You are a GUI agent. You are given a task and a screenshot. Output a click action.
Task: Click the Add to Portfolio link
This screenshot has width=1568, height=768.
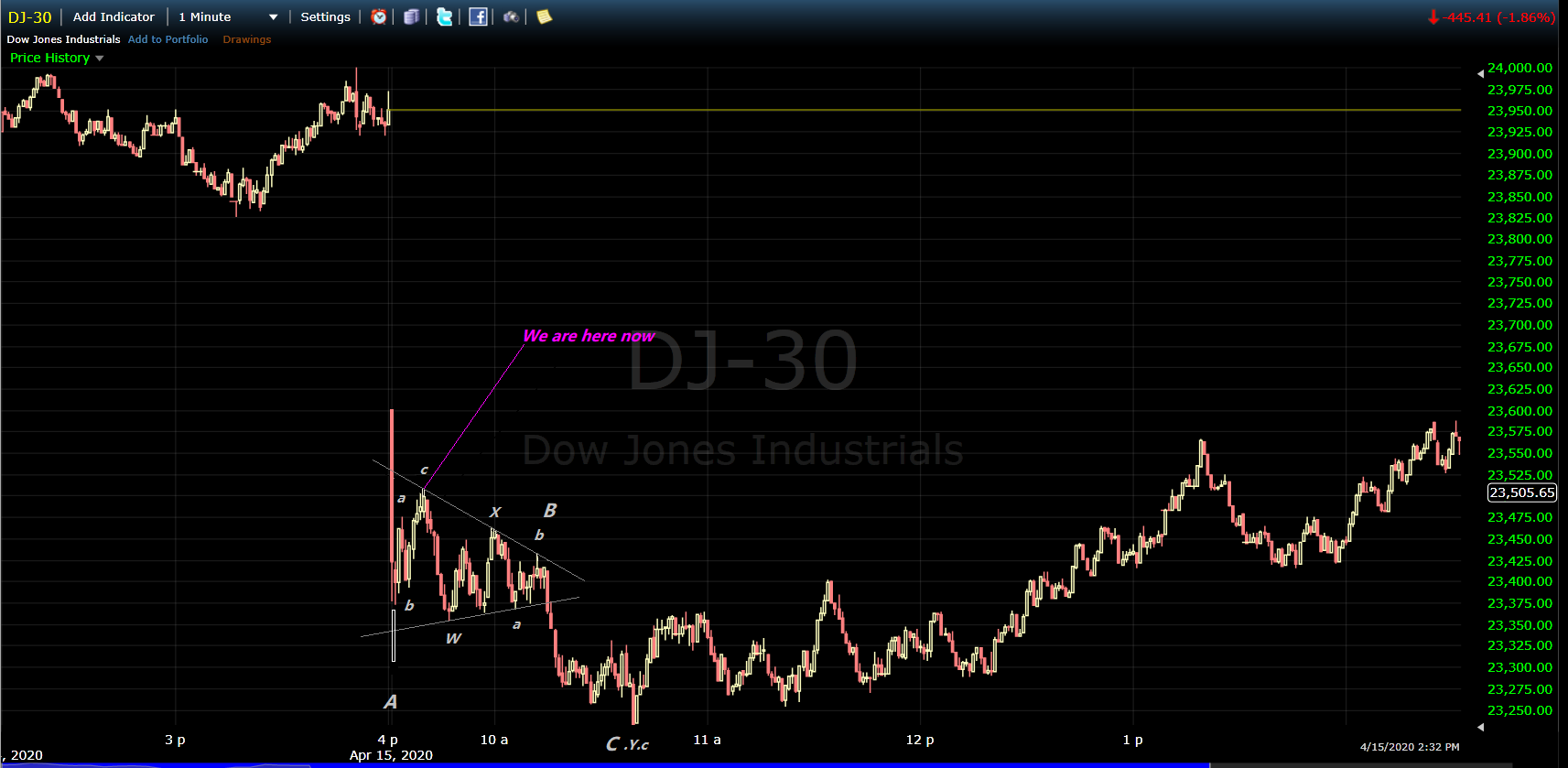tap(168, 39)
